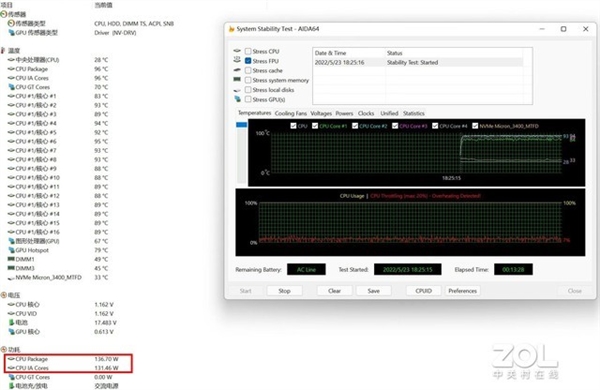Click the Stability Test Started log entry

point(418,62)
